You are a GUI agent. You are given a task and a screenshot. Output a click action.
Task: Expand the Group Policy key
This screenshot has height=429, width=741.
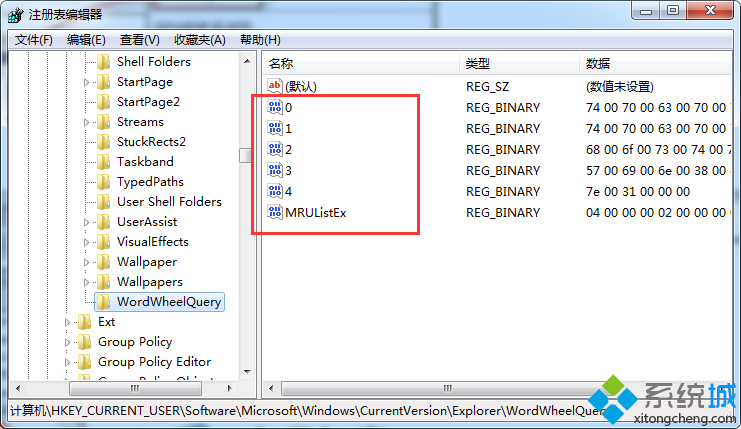67,342
